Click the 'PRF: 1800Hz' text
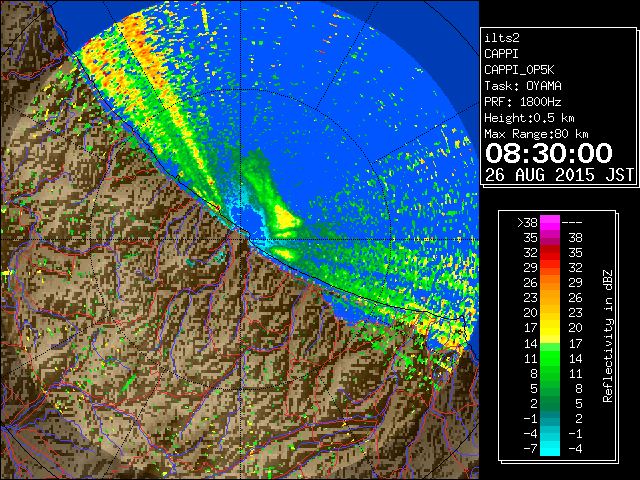Image resolution: width=640 pixels, height=480 pixels. tap(522, 102)
